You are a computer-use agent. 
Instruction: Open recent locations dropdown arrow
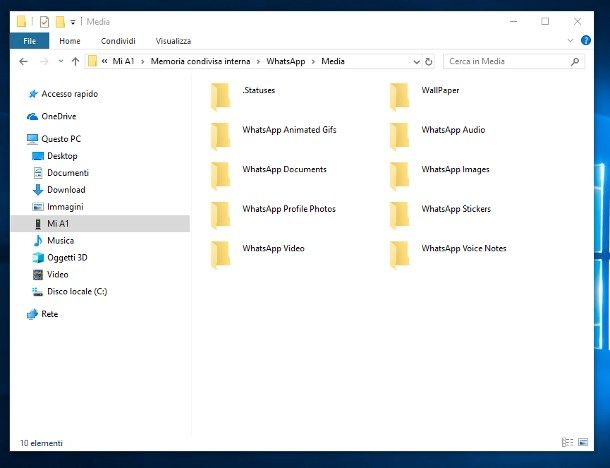61,61
